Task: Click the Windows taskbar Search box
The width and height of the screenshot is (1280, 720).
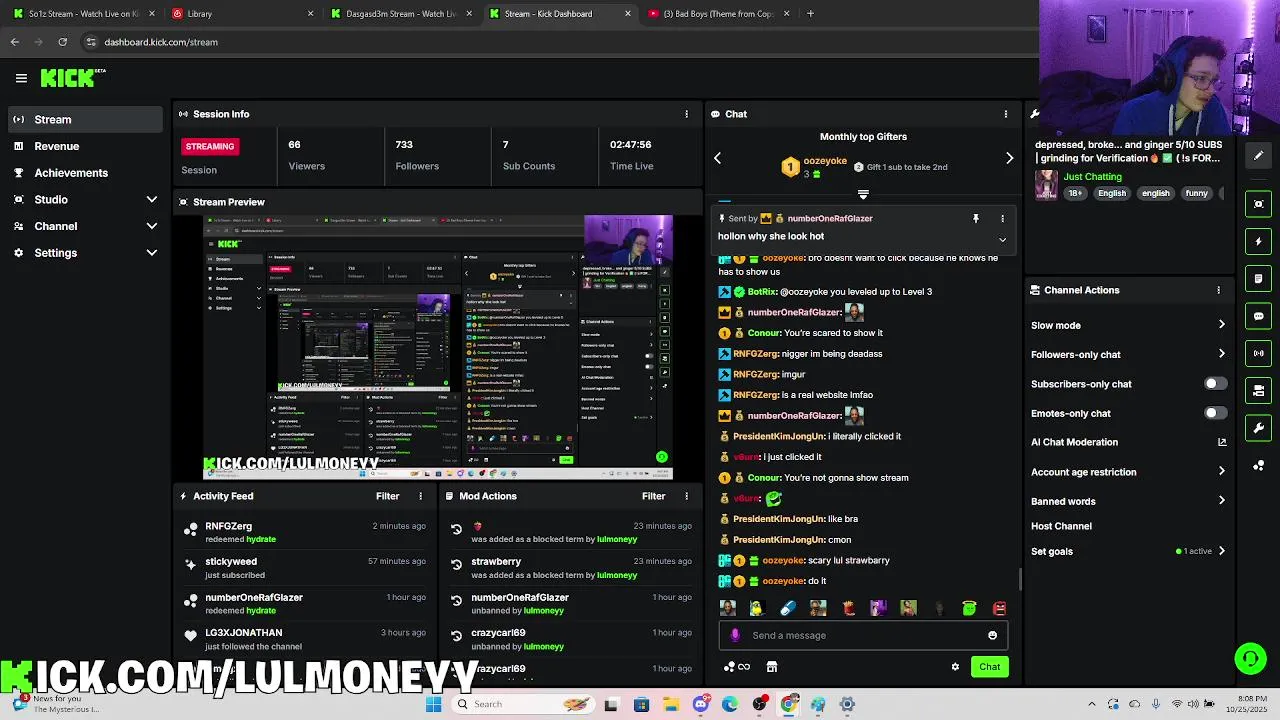Action: (522, 704)
